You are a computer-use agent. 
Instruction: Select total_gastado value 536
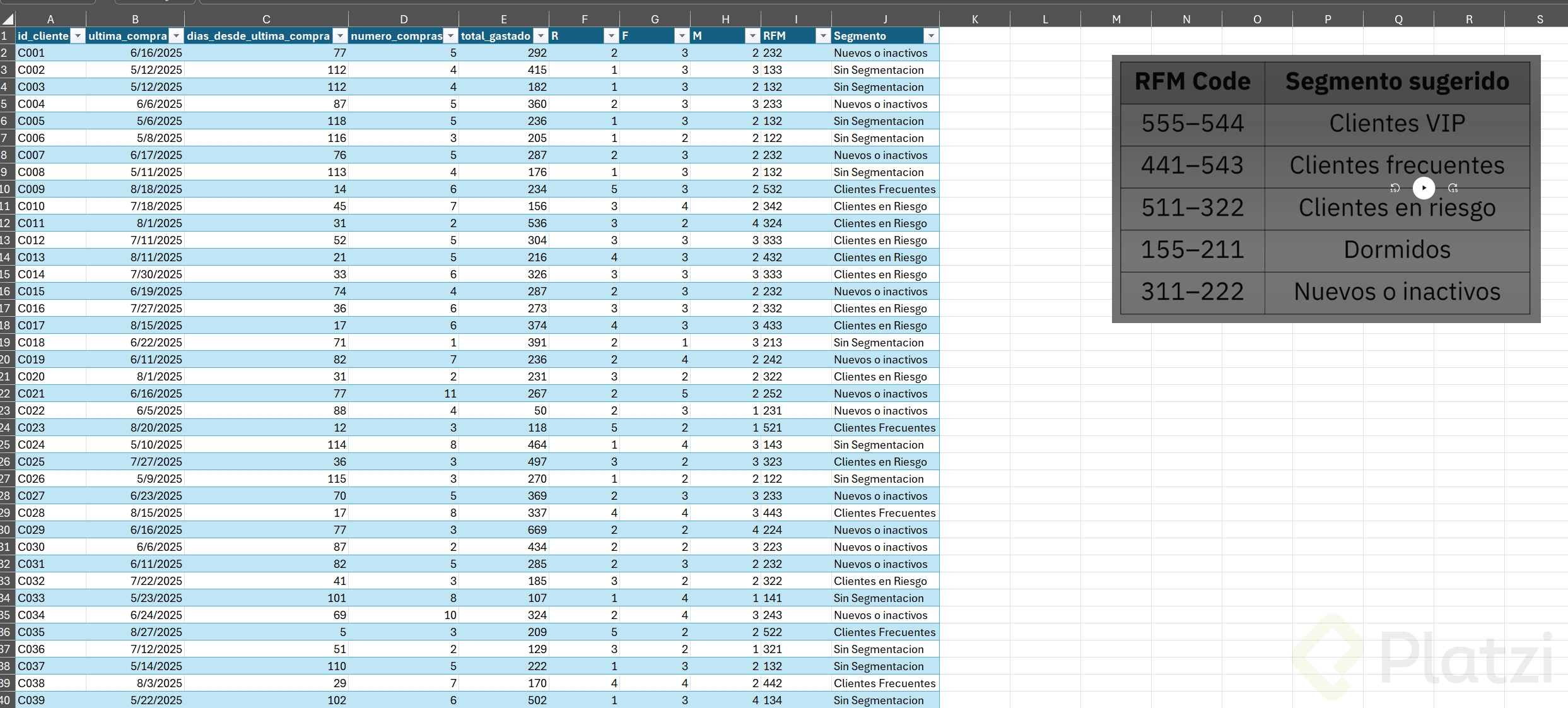coord(503,223)
